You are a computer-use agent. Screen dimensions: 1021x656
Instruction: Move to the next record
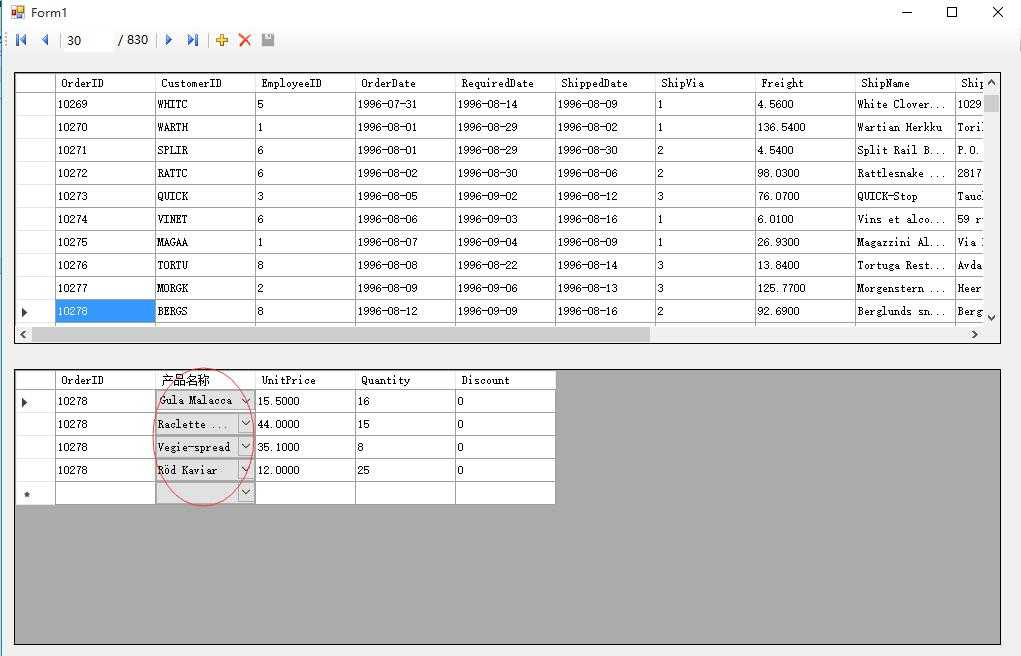[169, 40]
